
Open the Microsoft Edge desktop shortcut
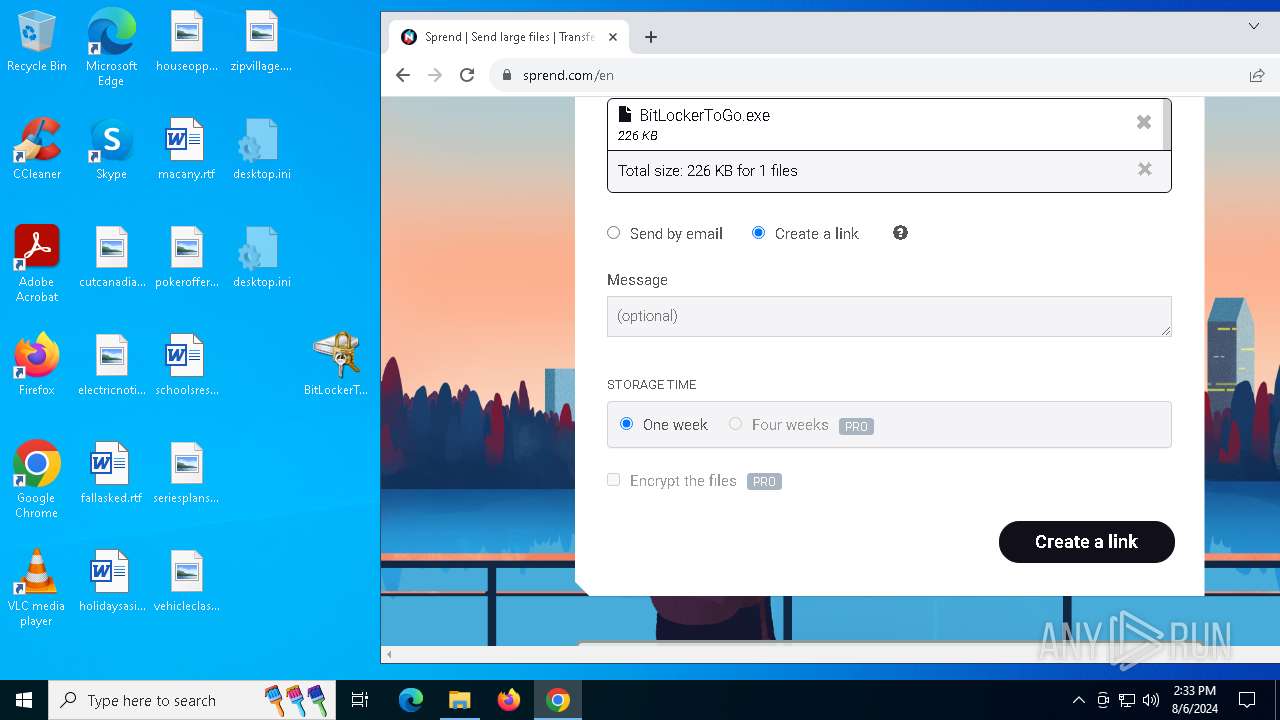111,47
